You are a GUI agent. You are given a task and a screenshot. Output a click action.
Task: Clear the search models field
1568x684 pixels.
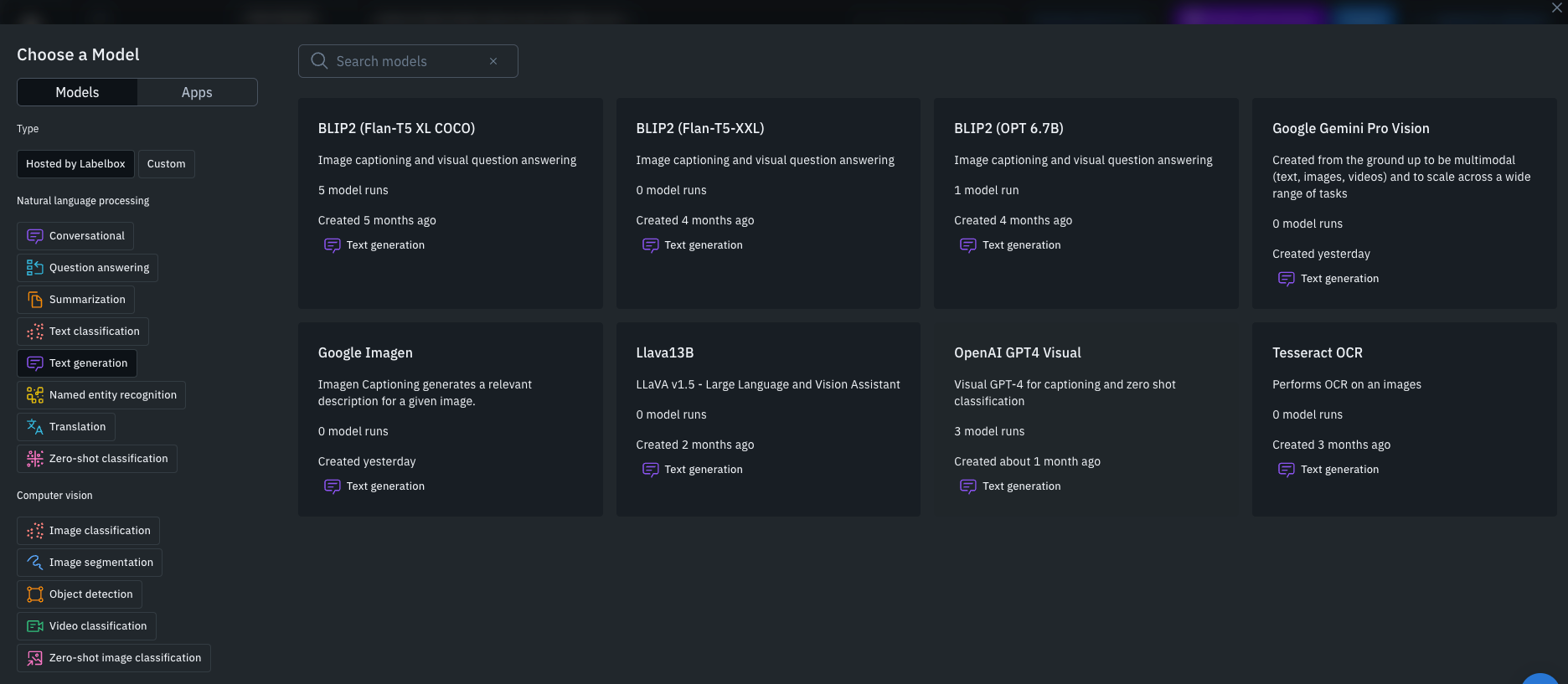[493, 61]
